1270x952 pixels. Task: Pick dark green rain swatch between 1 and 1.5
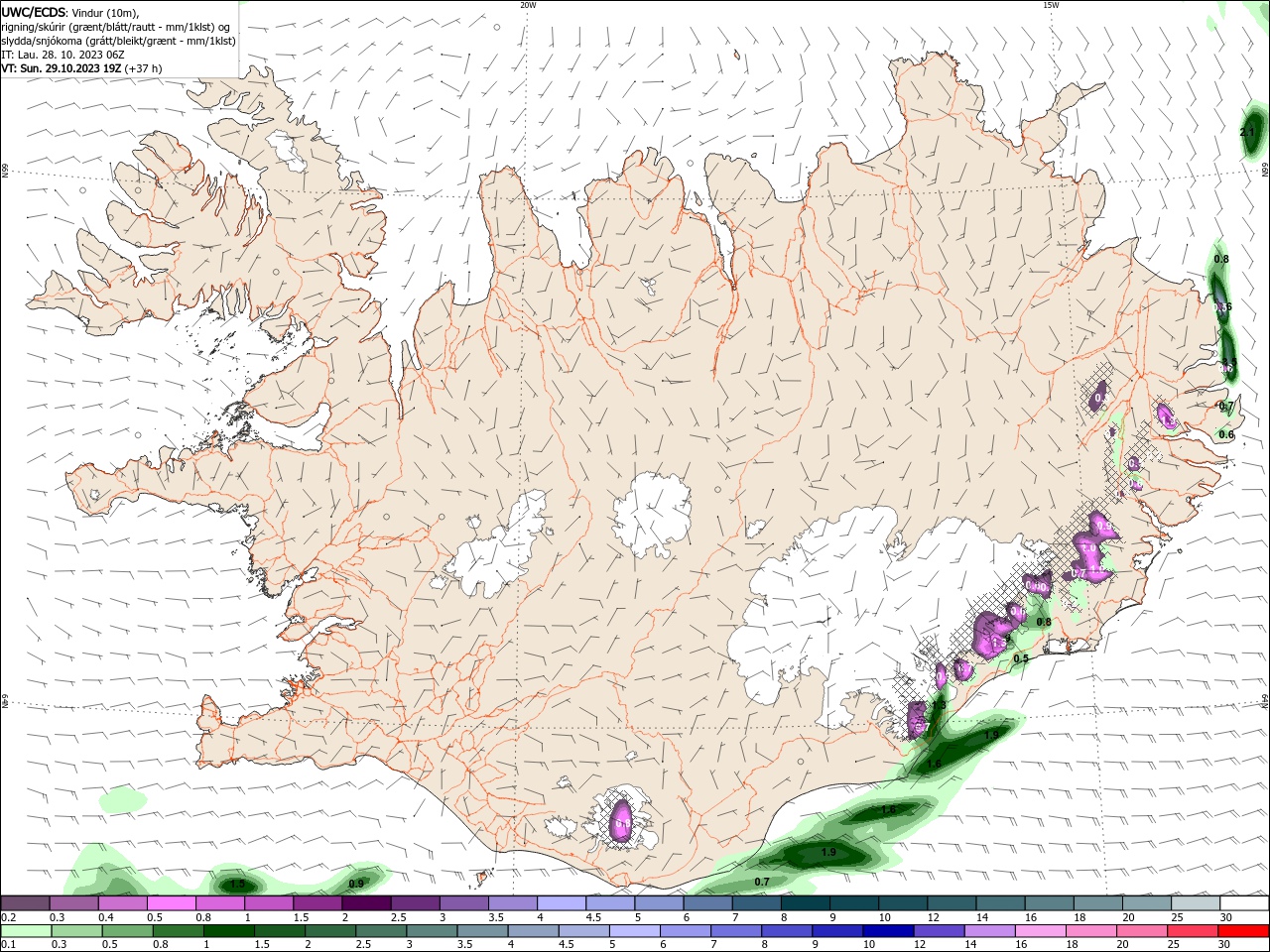pyautogui.click(x=227, y=931)
